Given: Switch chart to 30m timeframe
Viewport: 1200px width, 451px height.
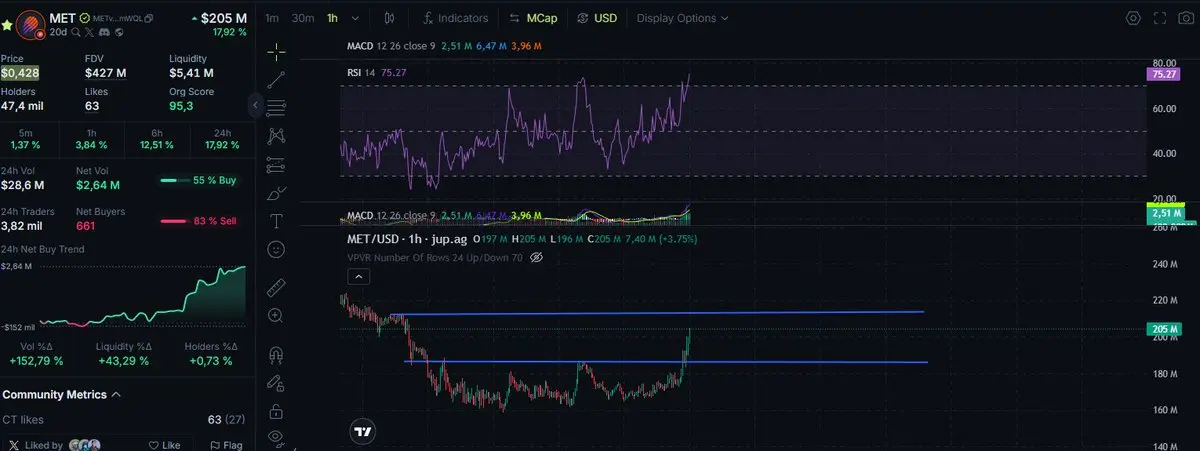Looking at the screenshot, I should pos(302,18).
